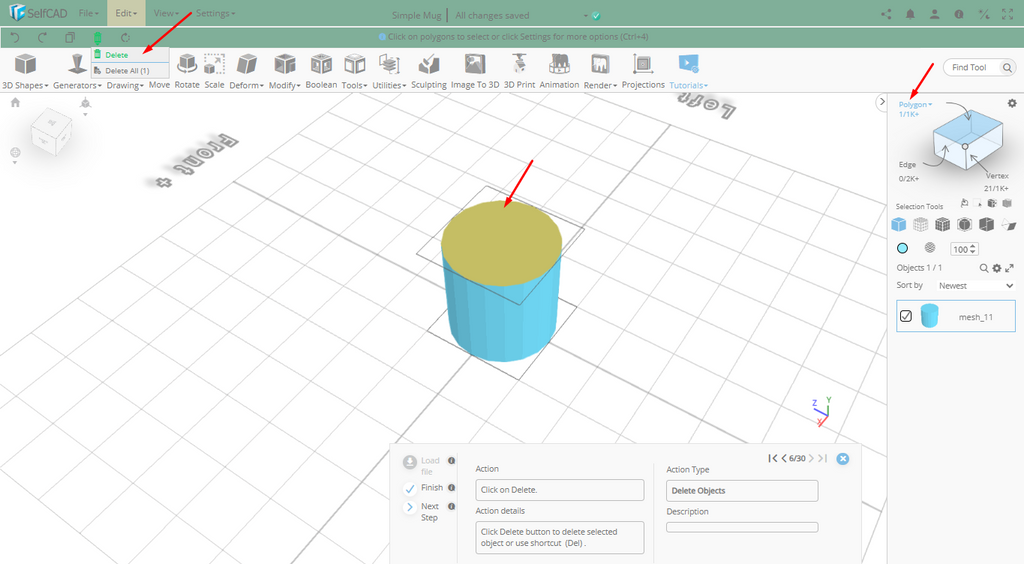Click the cyan solid color circle
The width and height of the screenshot is (1024, 564).
click(x=903, y=248)
